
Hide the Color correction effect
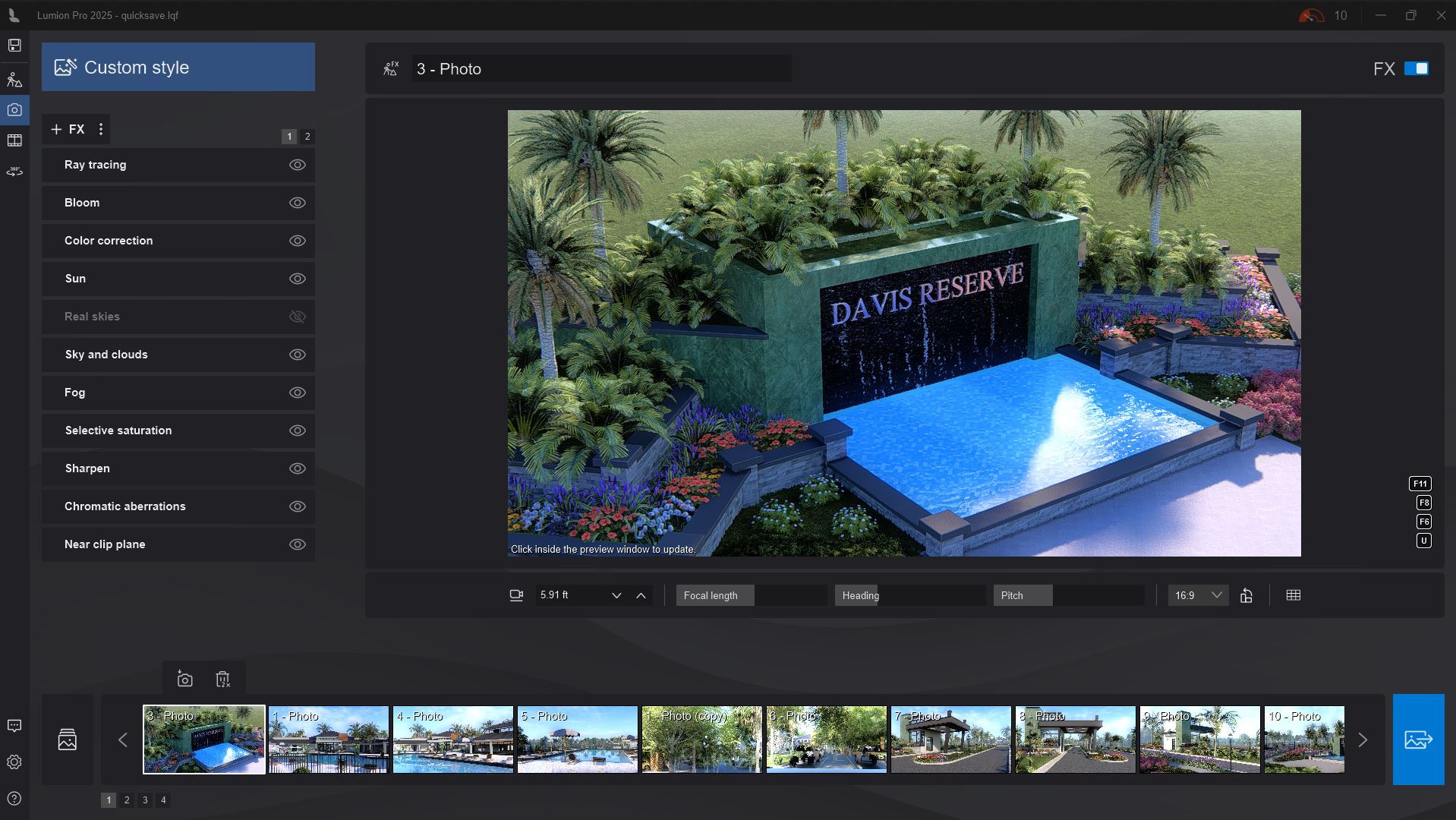pos(298,241)
